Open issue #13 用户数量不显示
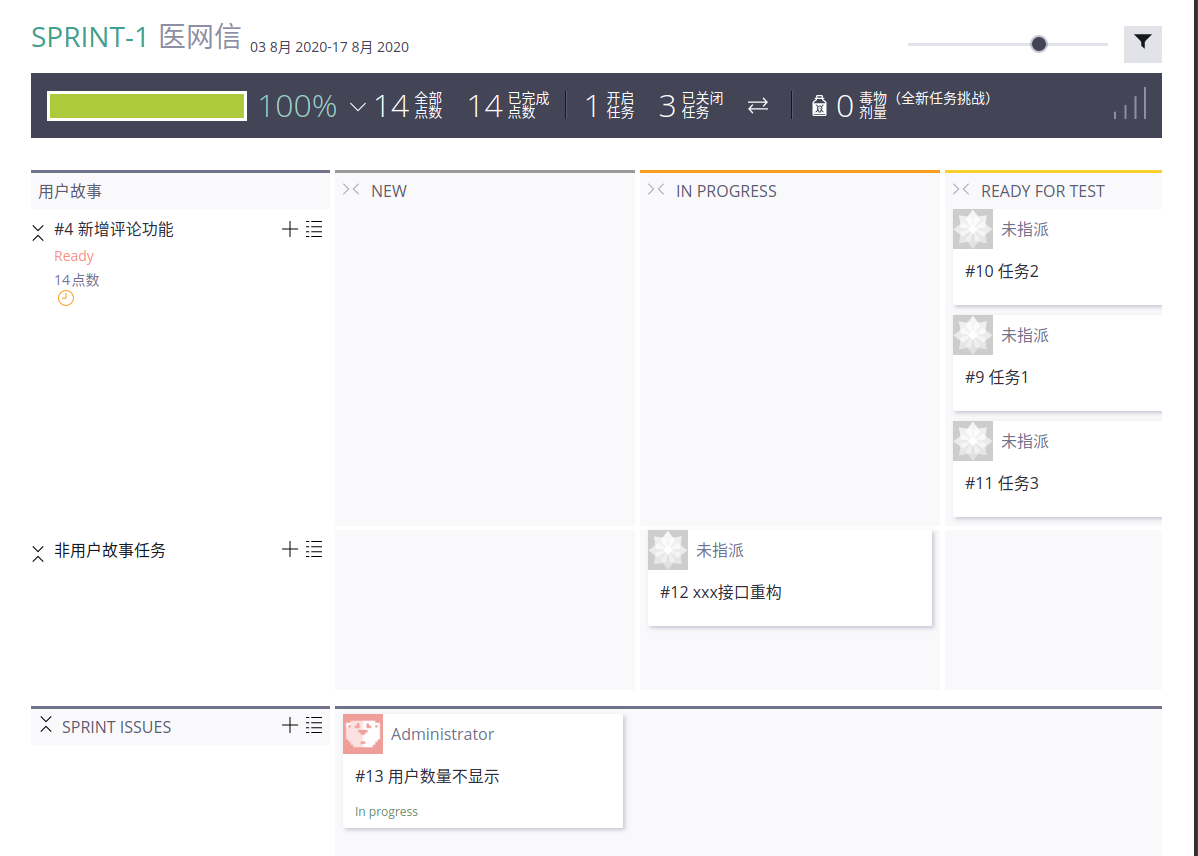 pyautogui.click(x=427, y=777)
